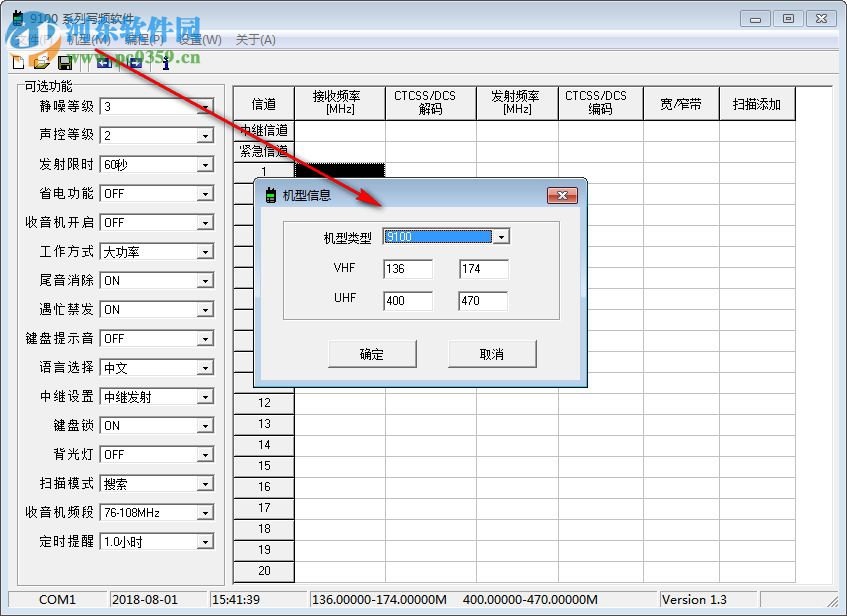Open the 编程(P) menu
Screen dimensions: 847x616
144,39
